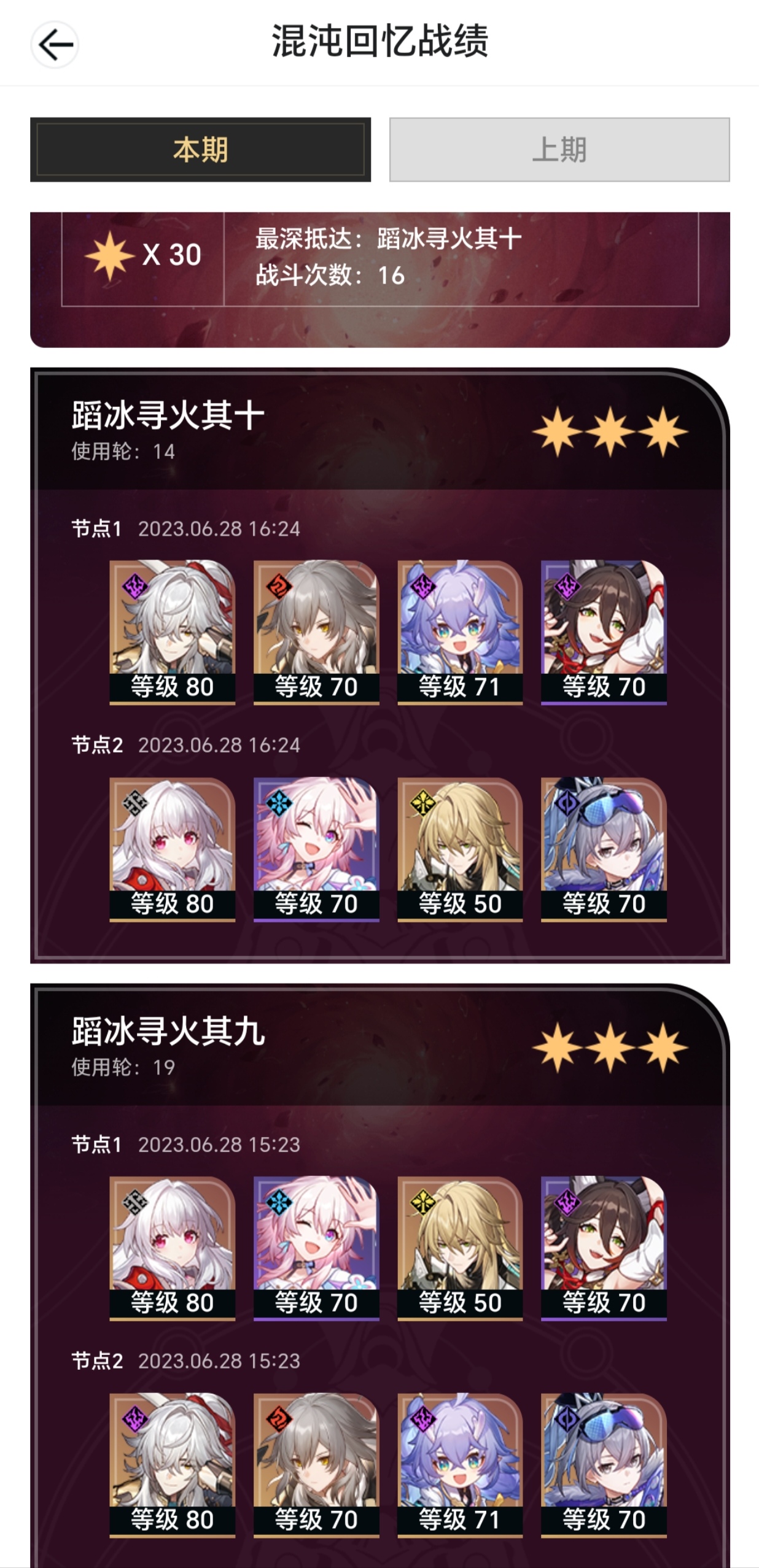Select red-eyed level 80 character in 其十 节点2
This screenshot has height=1568, width=759.
coord(172,849)
